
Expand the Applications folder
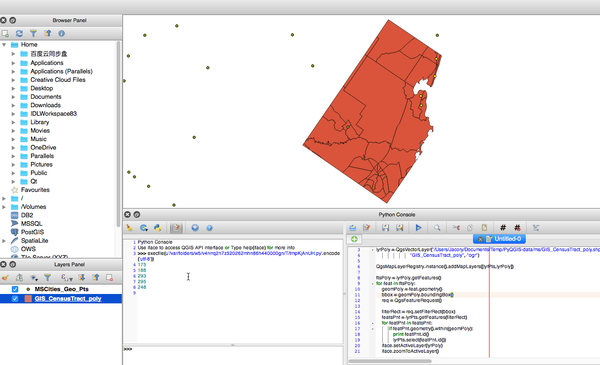click(13, 63)
